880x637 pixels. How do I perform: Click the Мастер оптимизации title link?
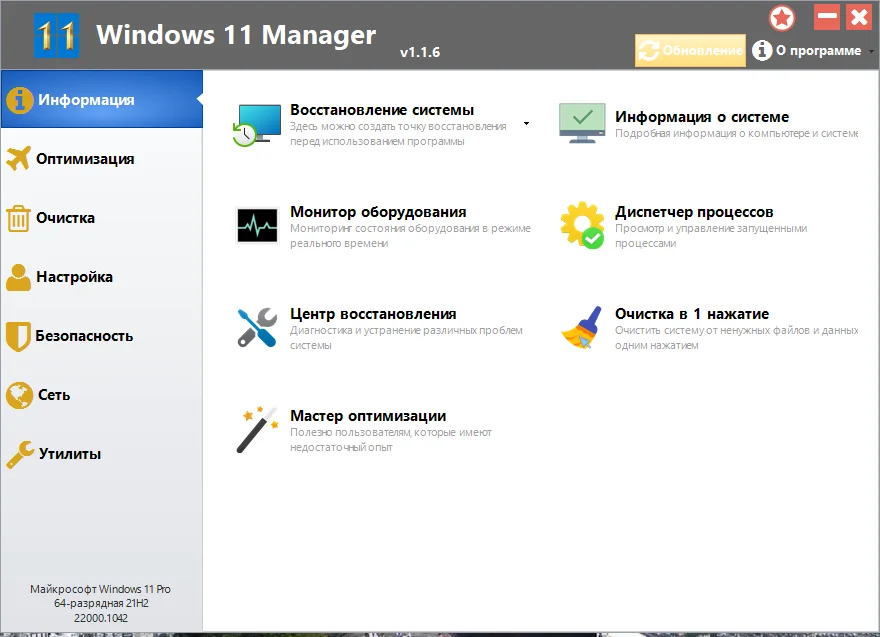(368, 416)
